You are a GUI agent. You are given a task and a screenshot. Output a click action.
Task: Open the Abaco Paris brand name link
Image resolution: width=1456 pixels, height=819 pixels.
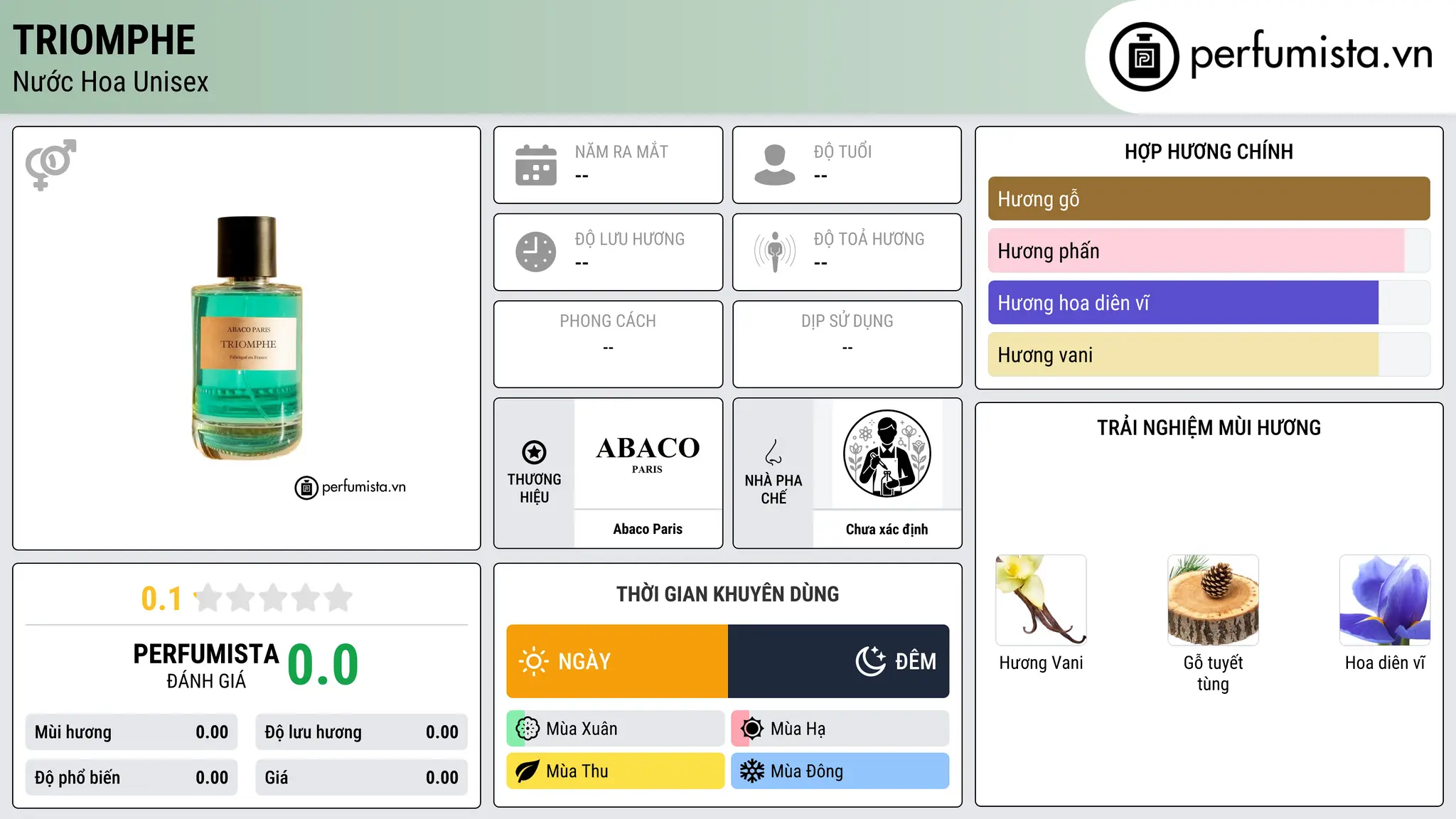point(648,529)
